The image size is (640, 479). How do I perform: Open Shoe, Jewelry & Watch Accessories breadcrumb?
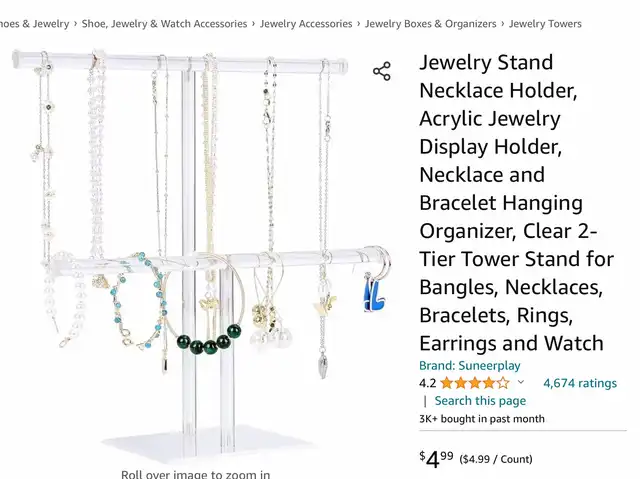click(x=164, y=24)
